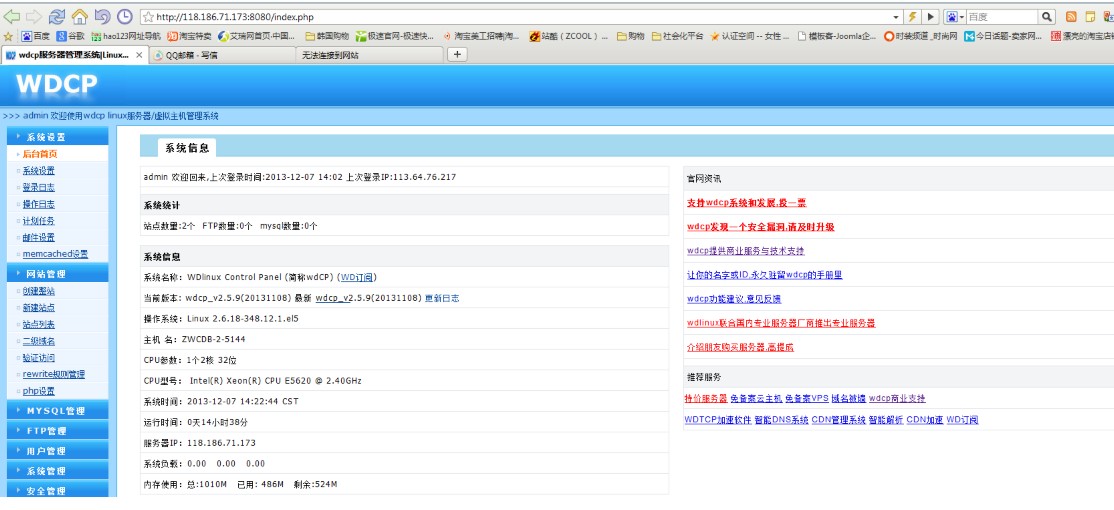This screenshot has height=510, width=1114.
Task: Click the search magnifier button
Action: (x=1047, y=17)
